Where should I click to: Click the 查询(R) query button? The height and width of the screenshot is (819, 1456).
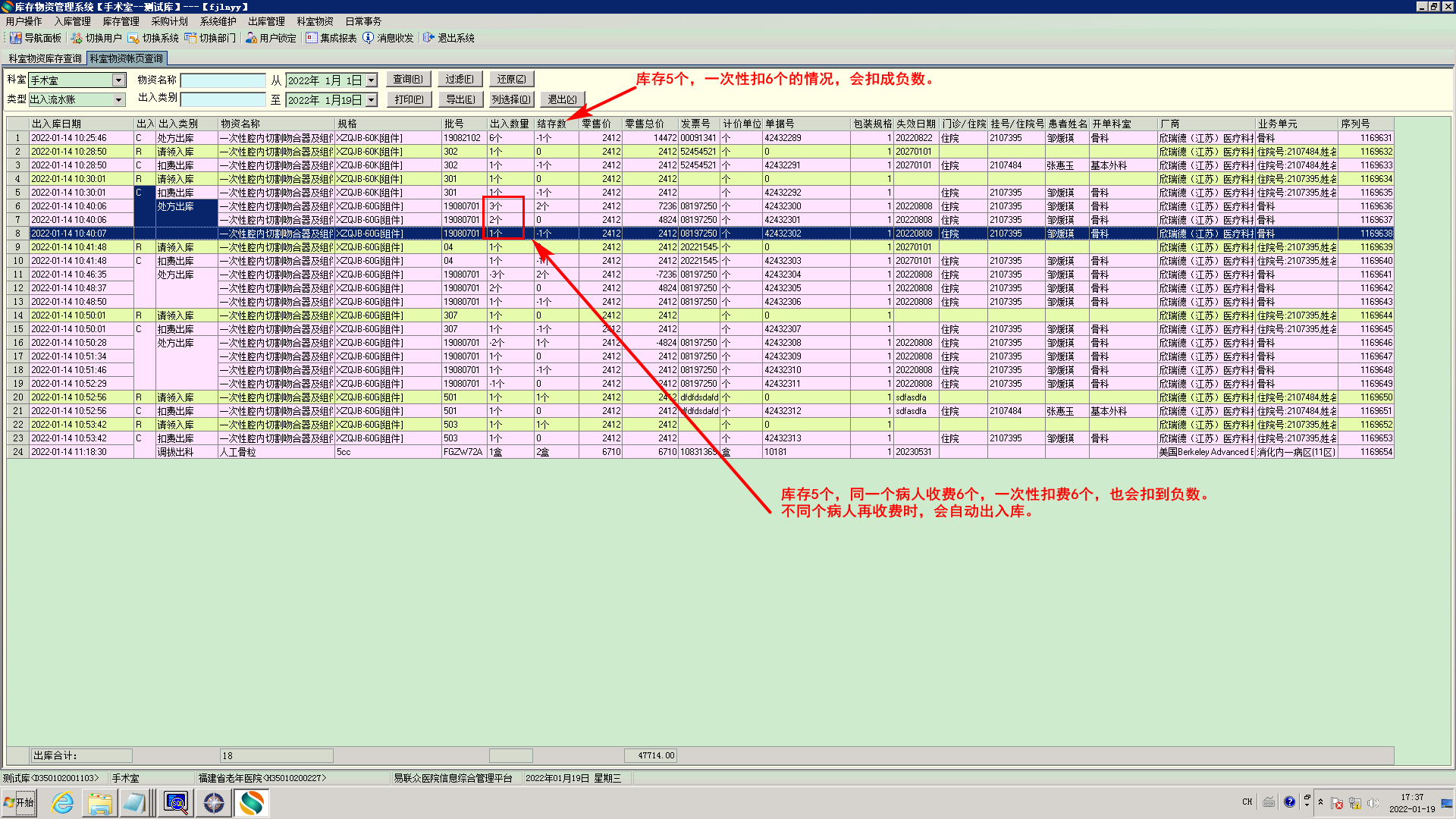(409, 79)
